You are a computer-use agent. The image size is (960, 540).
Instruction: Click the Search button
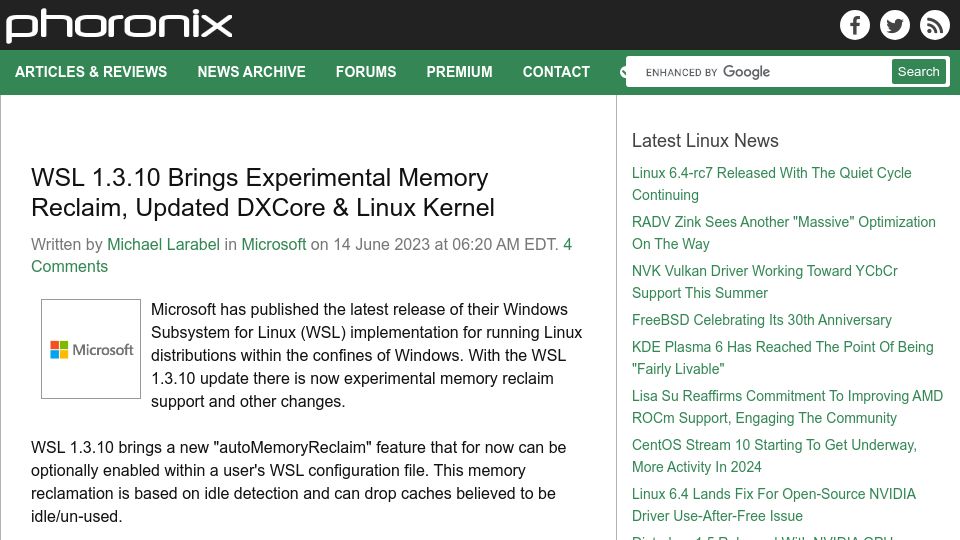[918, 72]
